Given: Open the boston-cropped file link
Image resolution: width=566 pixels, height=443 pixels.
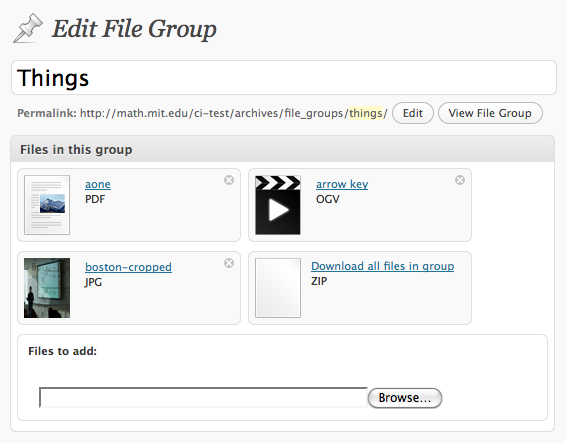Looking at the screenshot, I should (x=128, y=267).
